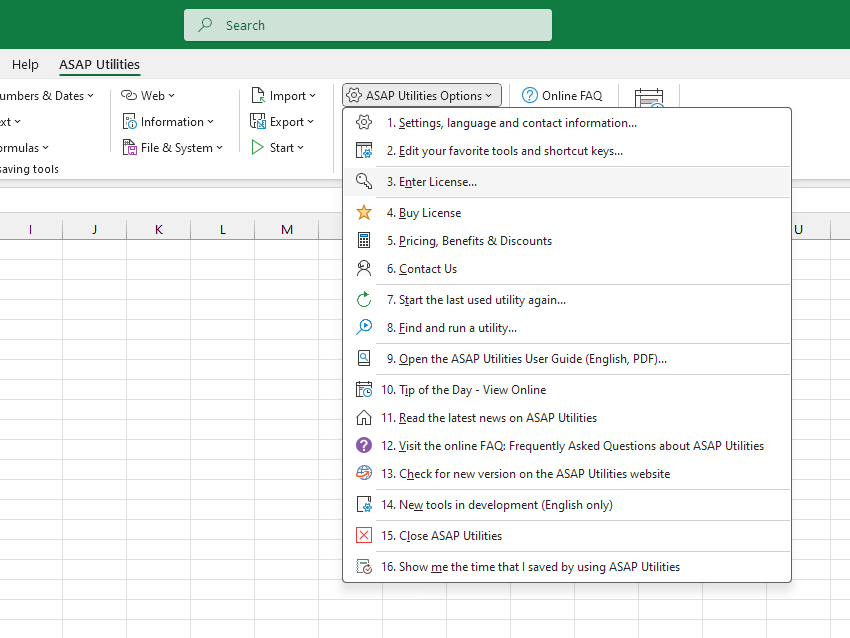Click the orange star Buy License icon

[364, 212]
